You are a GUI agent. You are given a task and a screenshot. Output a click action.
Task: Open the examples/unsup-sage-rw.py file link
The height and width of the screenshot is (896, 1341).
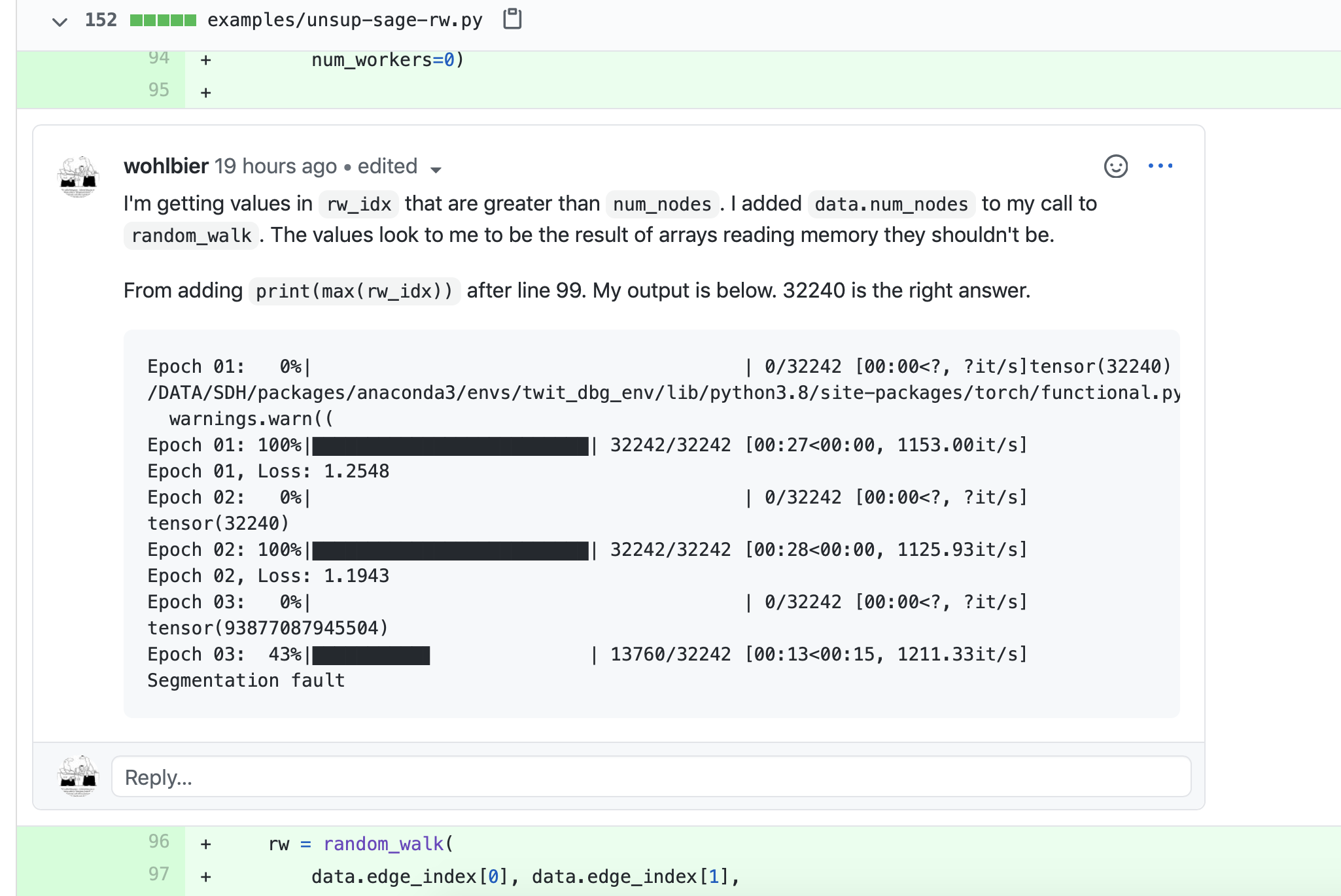point(345,20)
